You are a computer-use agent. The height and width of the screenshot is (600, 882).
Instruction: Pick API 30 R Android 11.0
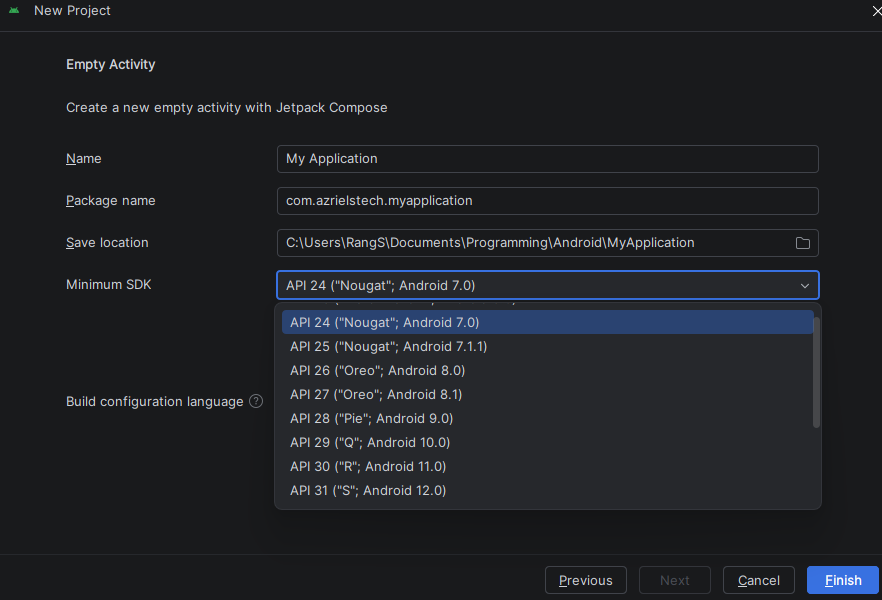(547, 466)
